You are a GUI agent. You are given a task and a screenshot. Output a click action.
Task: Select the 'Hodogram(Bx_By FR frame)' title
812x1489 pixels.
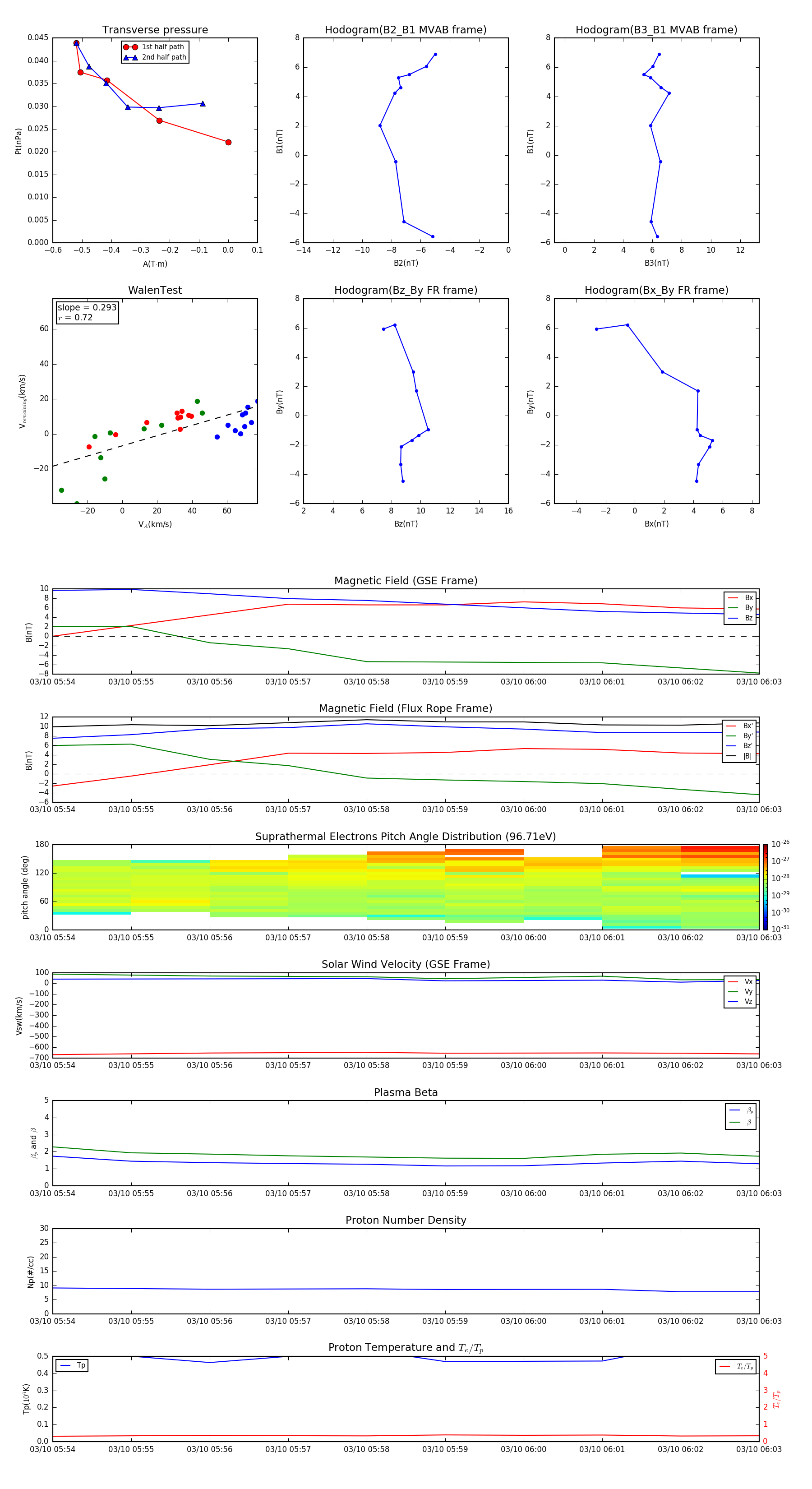[656, 290]
